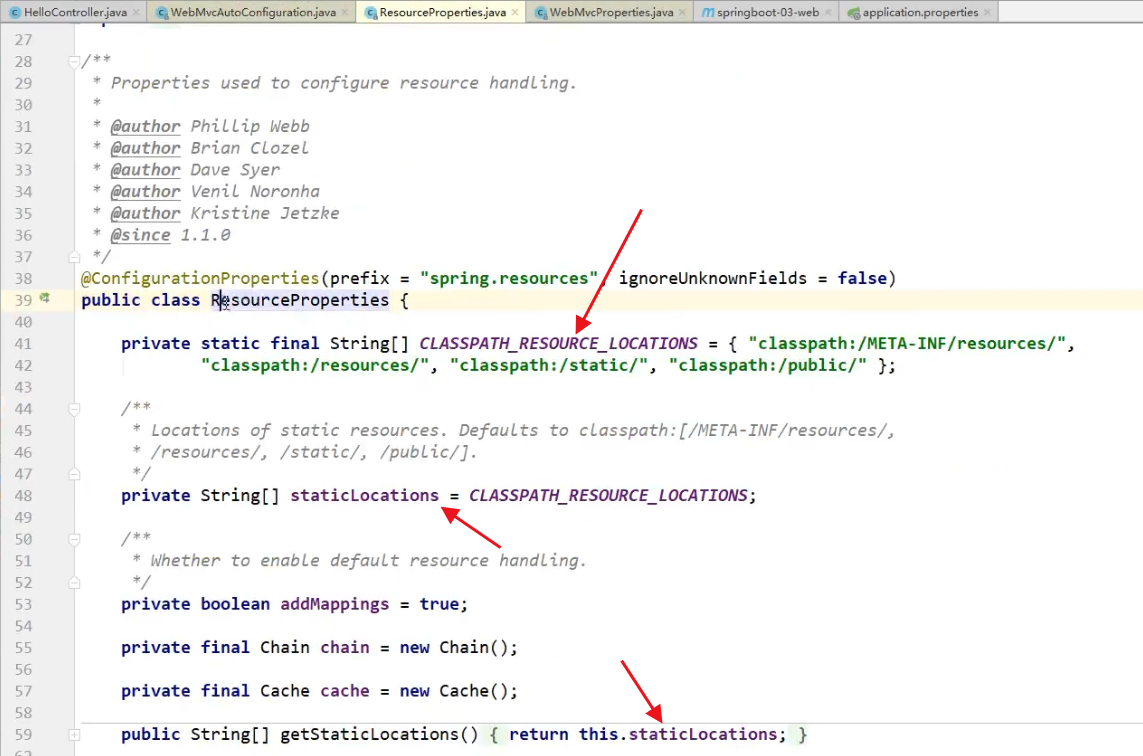Close the springboot-03-web tab
The image size is (1143, 756).
828,12
